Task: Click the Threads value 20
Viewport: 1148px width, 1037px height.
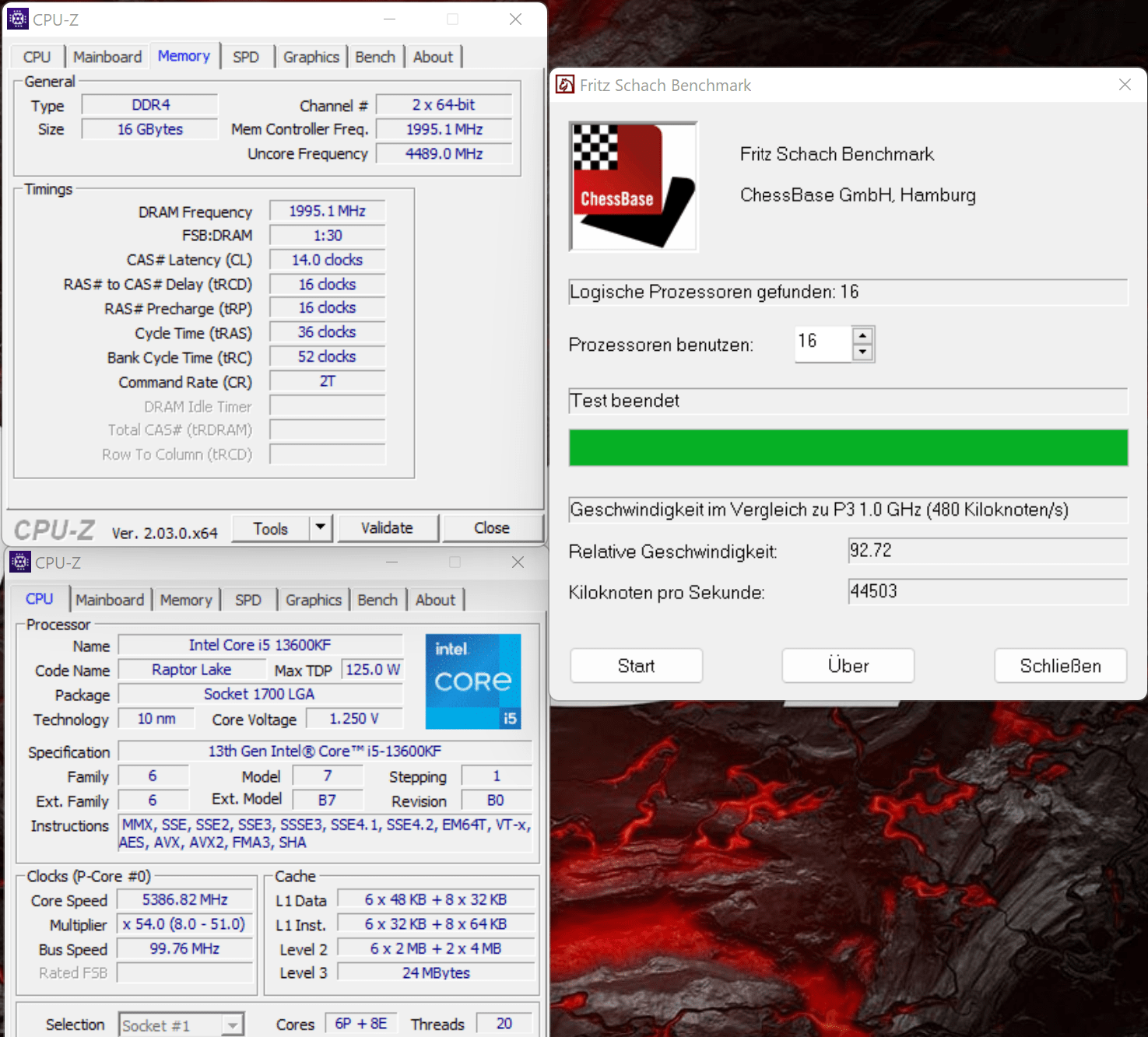Action: (x=504, y=1024)
